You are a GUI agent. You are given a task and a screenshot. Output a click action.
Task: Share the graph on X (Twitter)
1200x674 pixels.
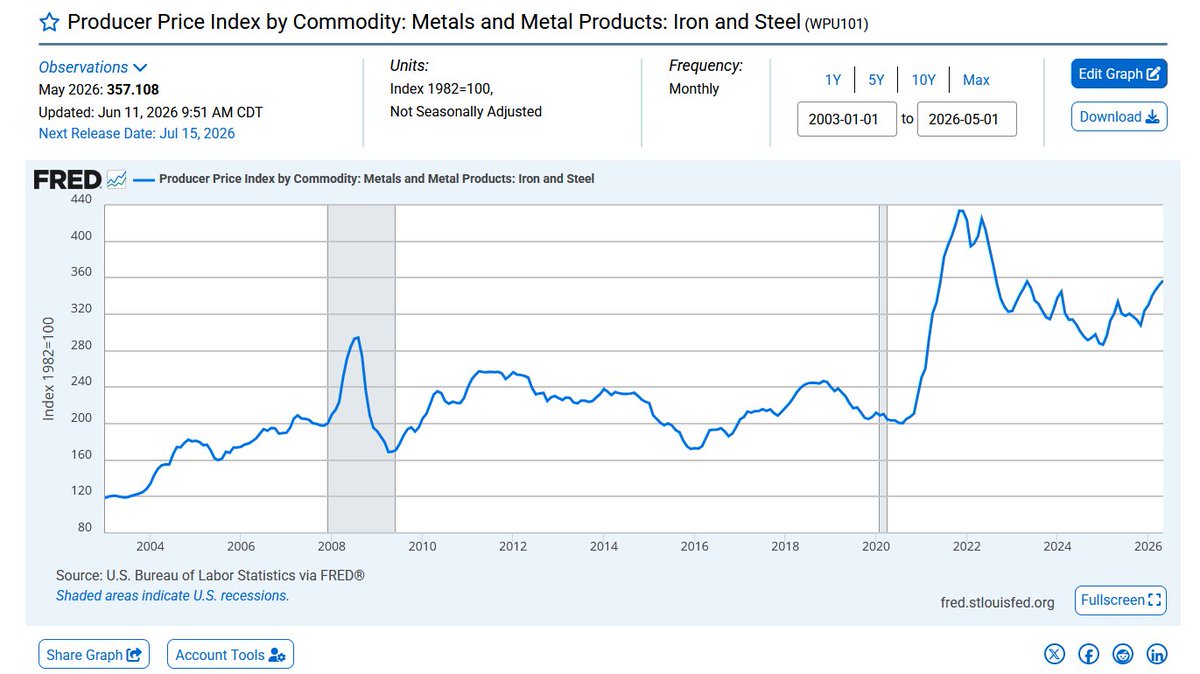tap(1055, 654)
